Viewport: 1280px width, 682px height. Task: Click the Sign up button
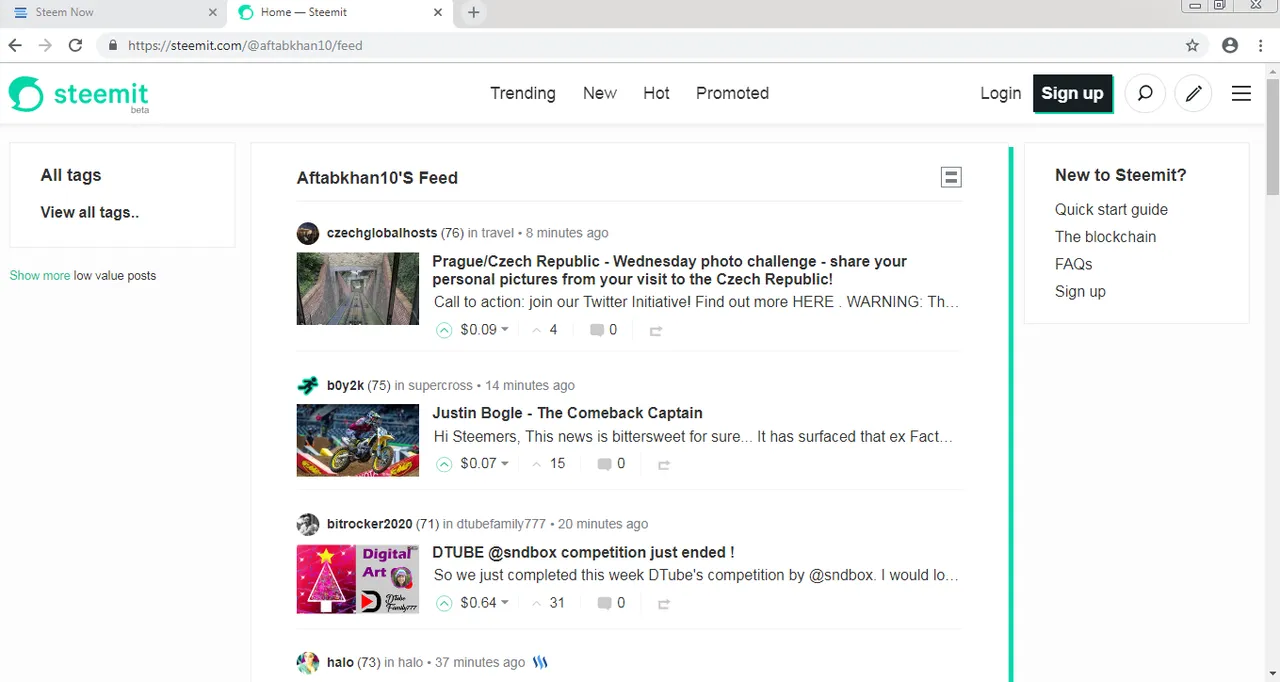point(1072,93)
